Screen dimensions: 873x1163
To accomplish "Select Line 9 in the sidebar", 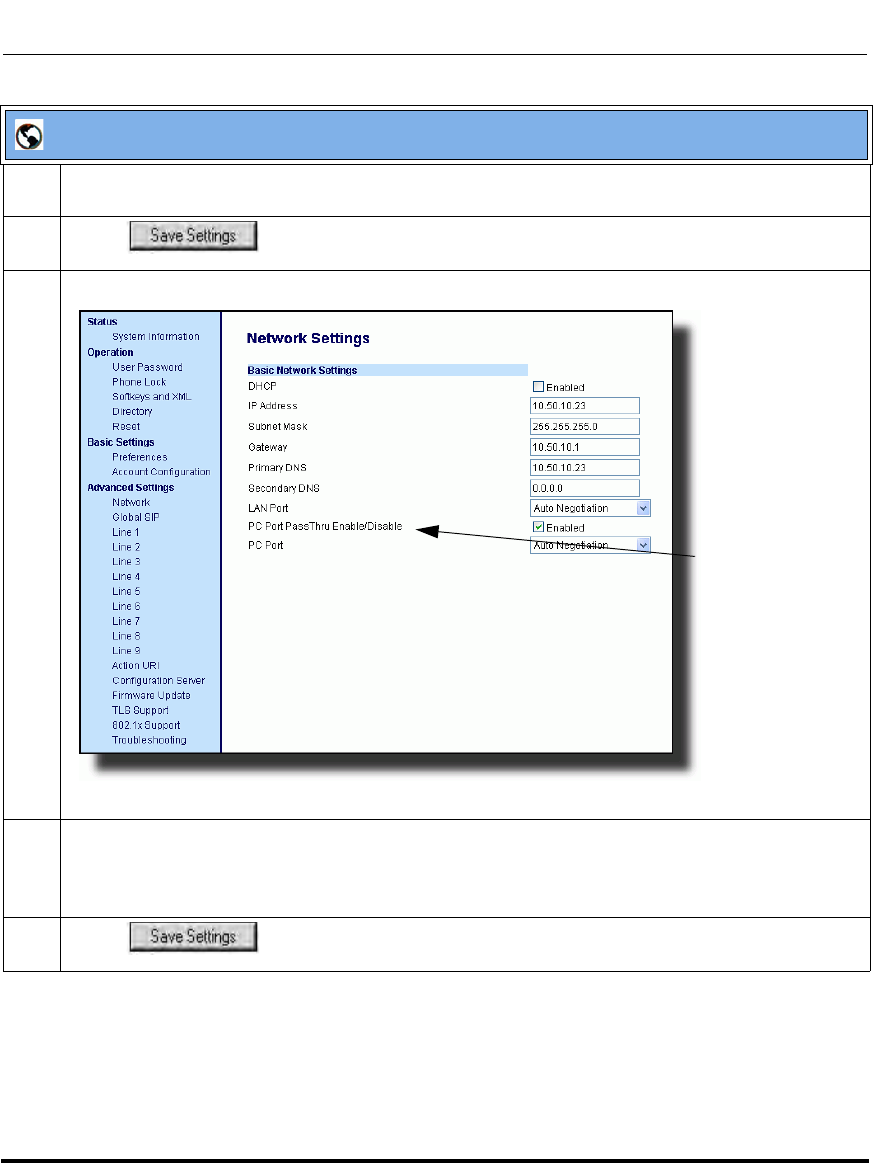I will (126, 650).
